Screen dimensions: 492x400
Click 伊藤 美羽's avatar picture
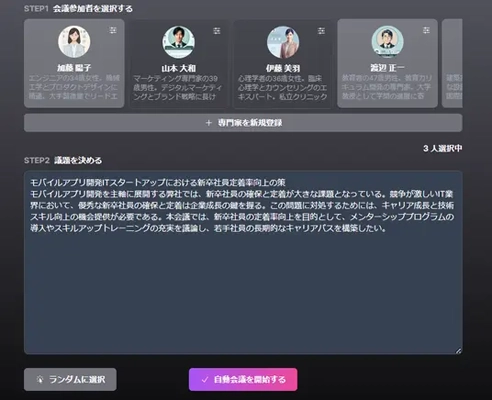click(283, 42)
